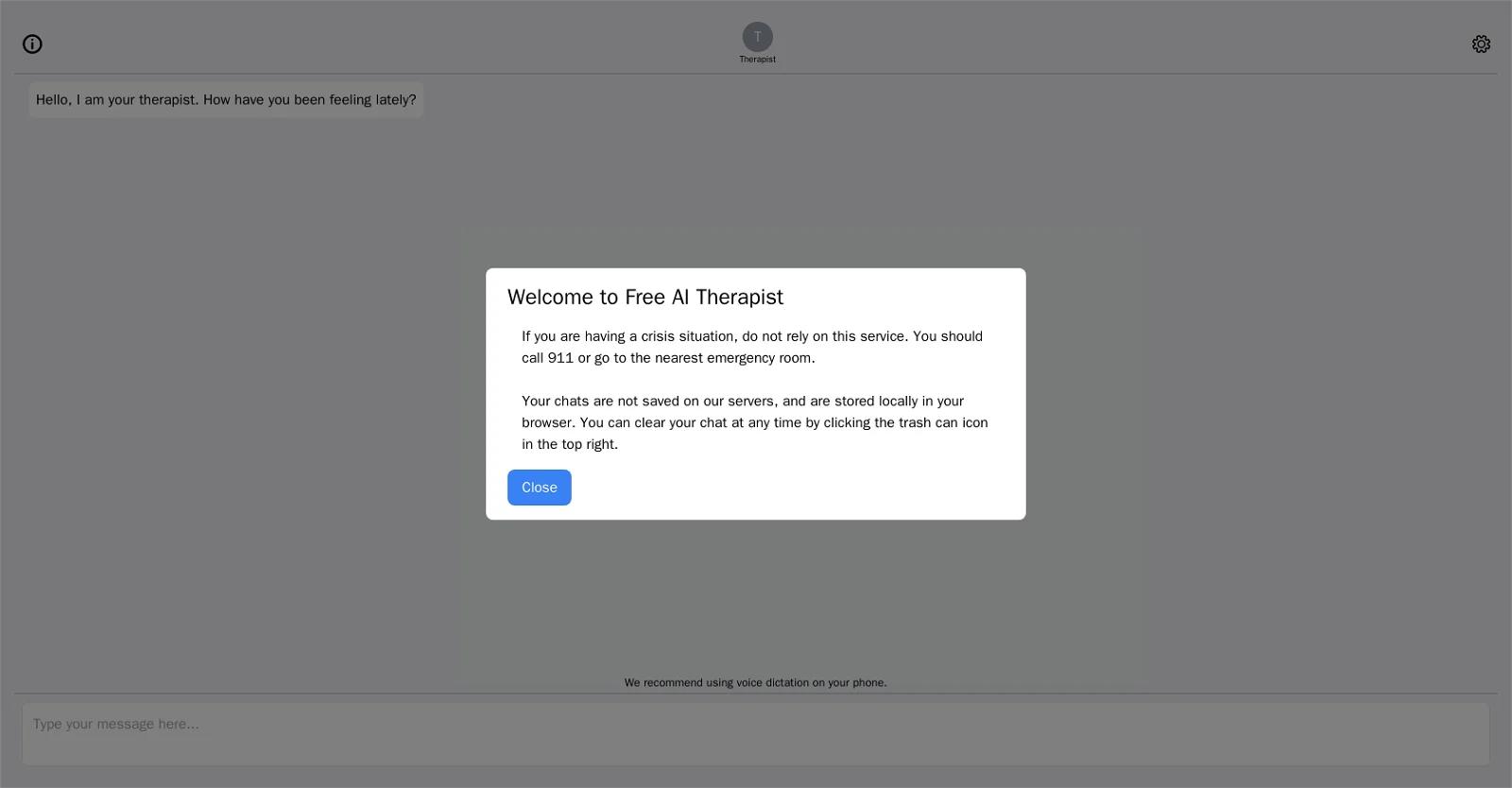Close the welcome dialog
This screenshot has width=1512, height=788.
click(x=539, y=488)
